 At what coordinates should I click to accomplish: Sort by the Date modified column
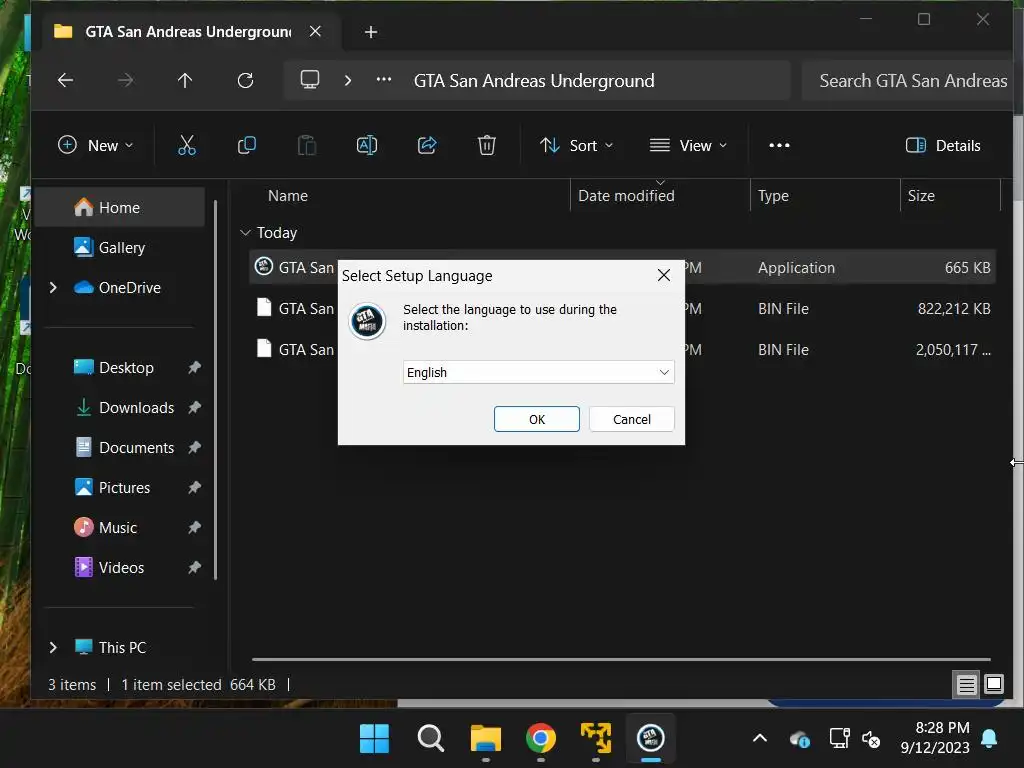click(660, 195)
